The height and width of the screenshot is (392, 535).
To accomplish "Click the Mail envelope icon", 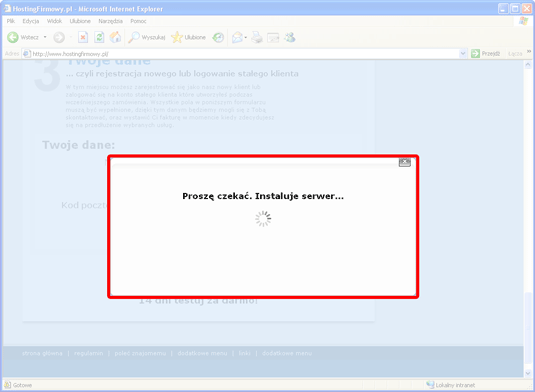I will click(x=237, y=37).
